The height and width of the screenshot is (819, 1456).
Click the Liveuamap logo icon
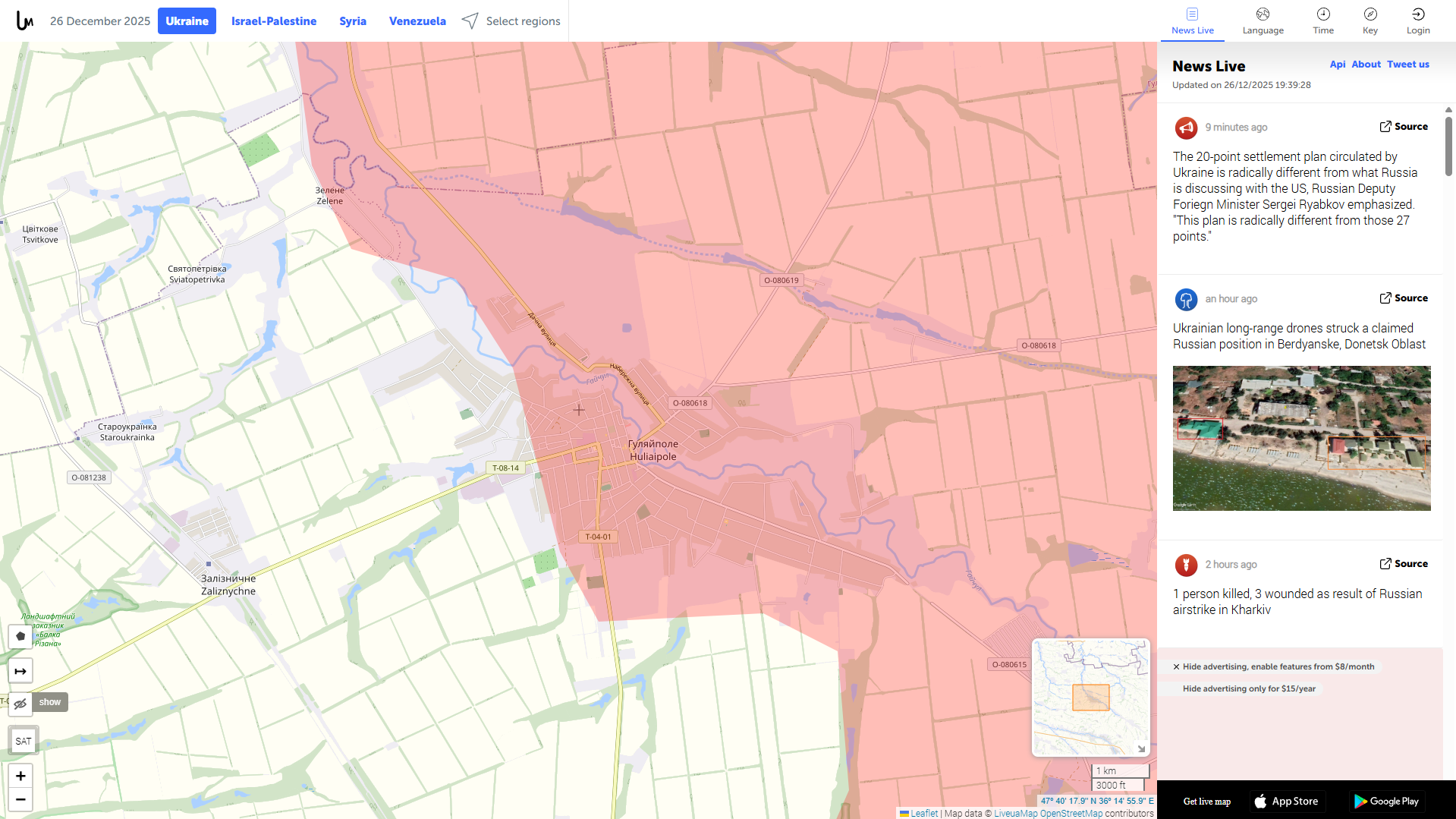click(x=25, y=20)
